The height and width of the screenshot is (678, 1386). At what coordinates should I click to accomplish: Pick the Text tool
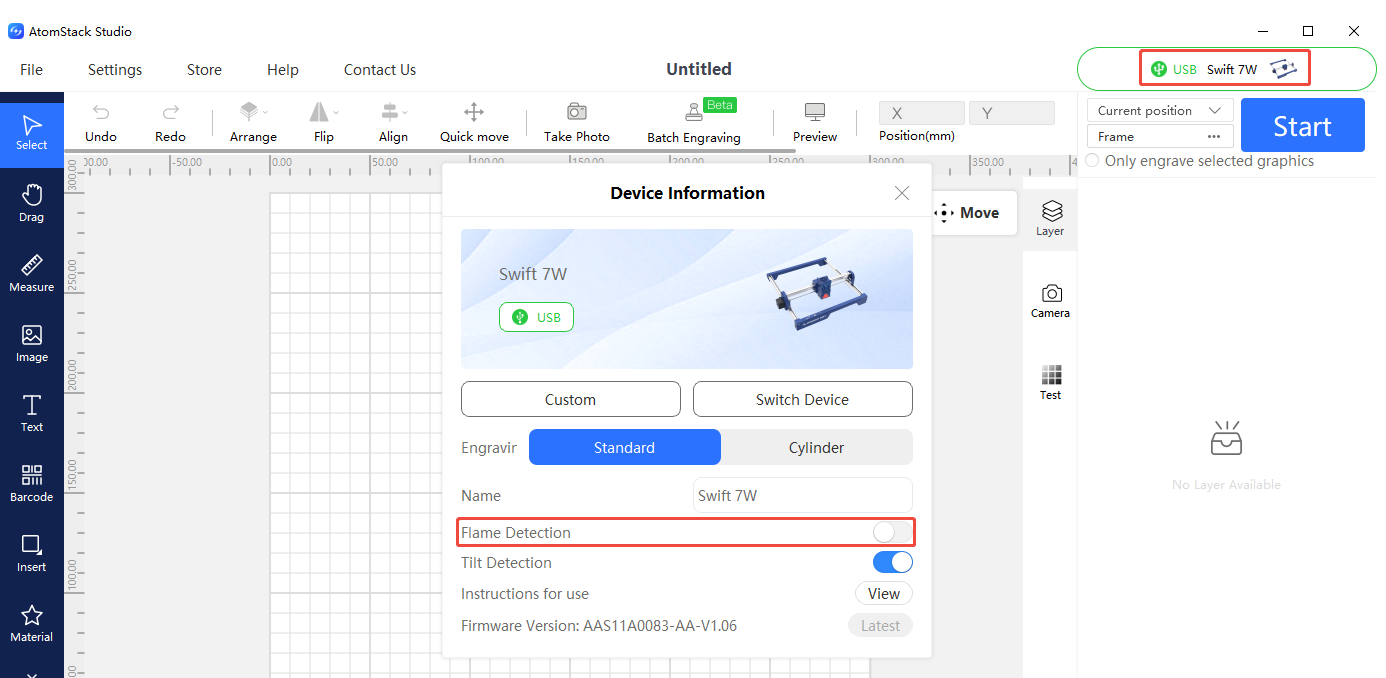click(32, 412)
